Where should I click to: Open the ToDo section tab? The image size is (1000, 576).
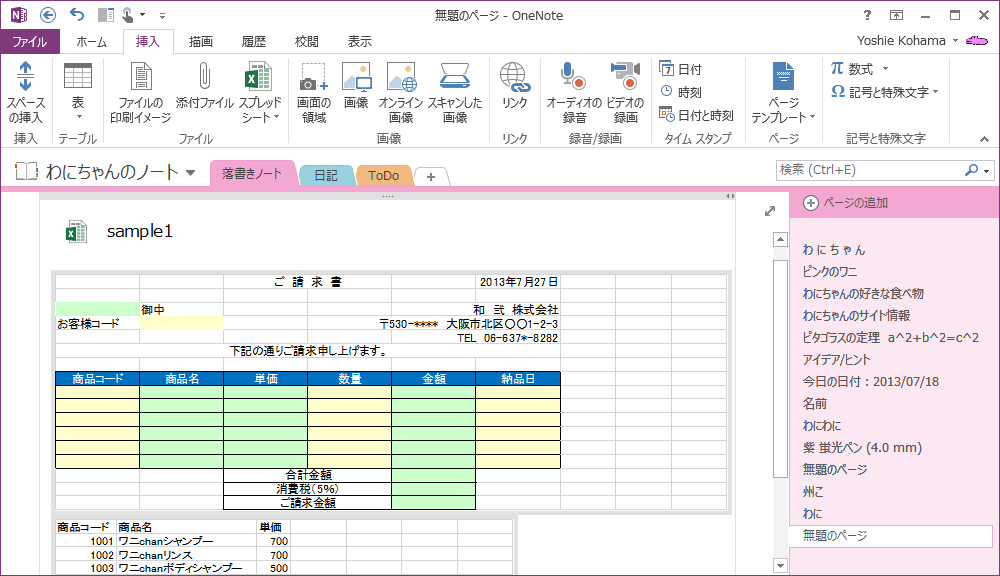(x=383, y=175)
